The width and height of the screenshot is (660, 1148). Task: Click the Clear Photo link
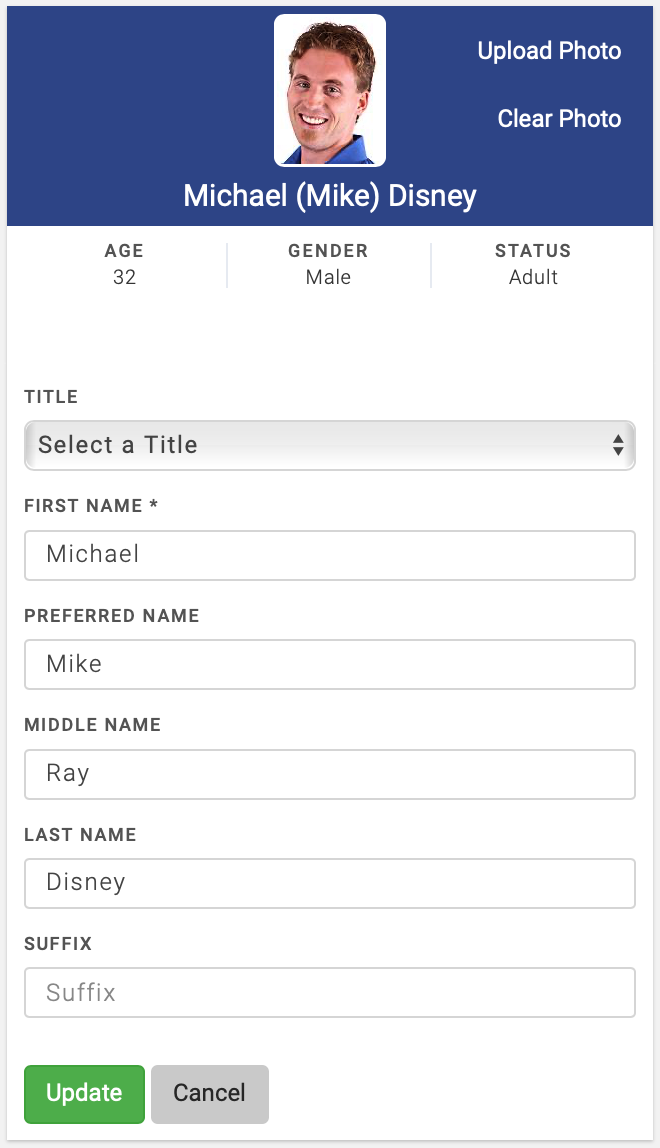559,119
